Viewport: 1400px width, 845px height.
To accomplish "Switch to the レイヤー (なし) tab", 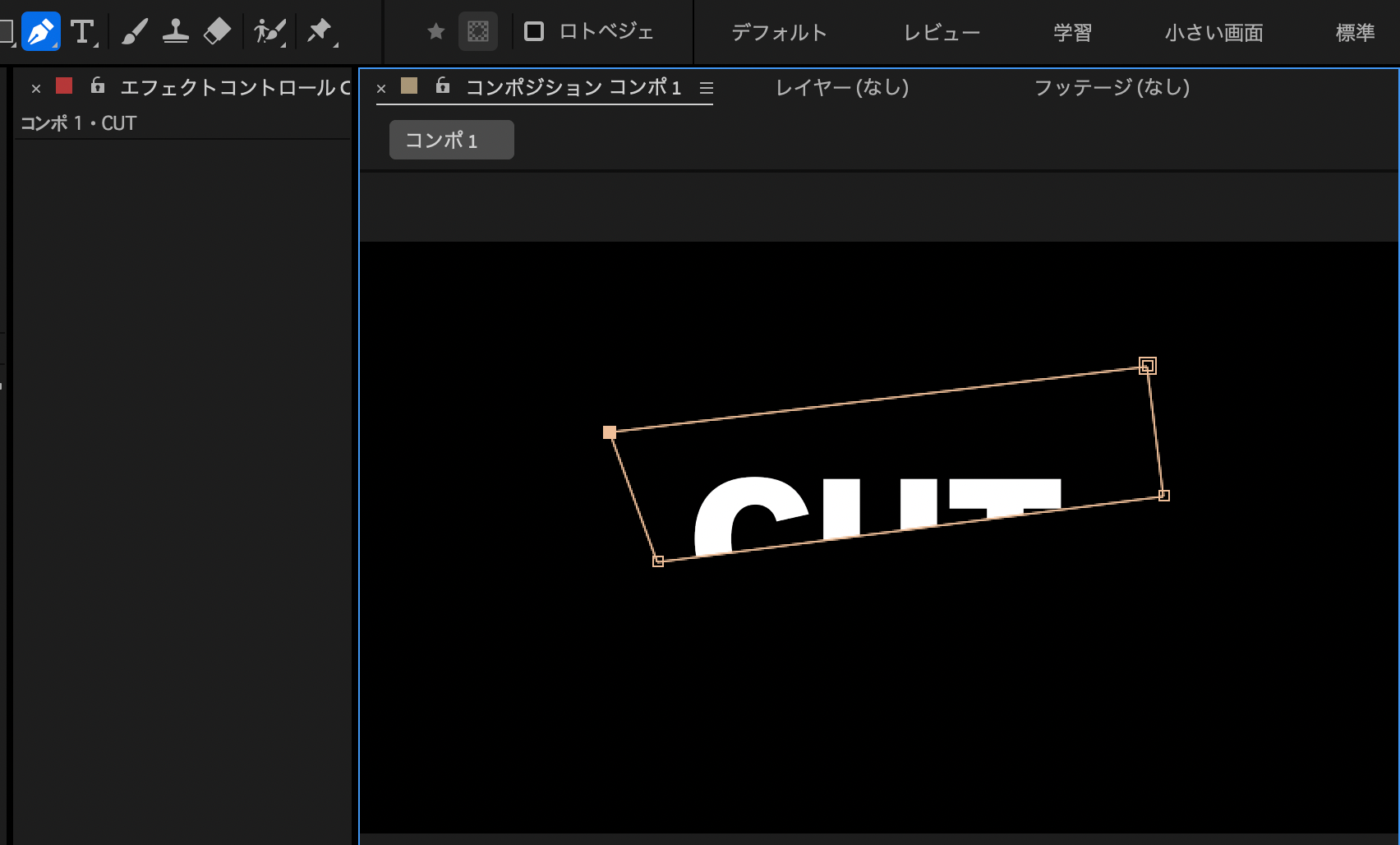I will point(842,87).
